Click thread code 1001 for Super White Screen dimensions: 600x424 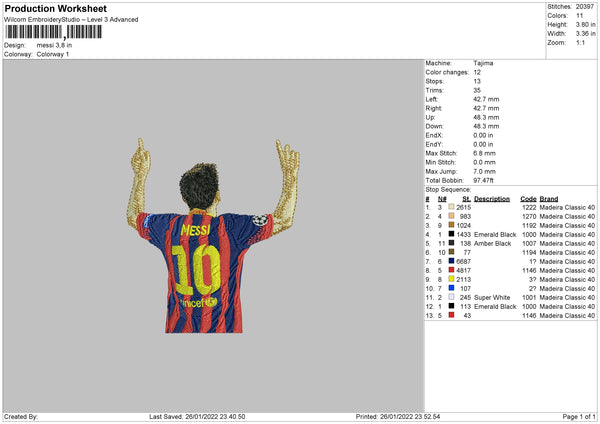coord(529,297)
